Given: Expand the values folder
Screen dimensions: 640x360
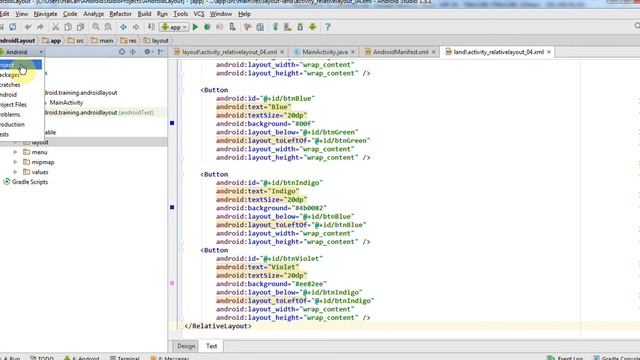Looking at the screenshot, I should click(16, 172).
